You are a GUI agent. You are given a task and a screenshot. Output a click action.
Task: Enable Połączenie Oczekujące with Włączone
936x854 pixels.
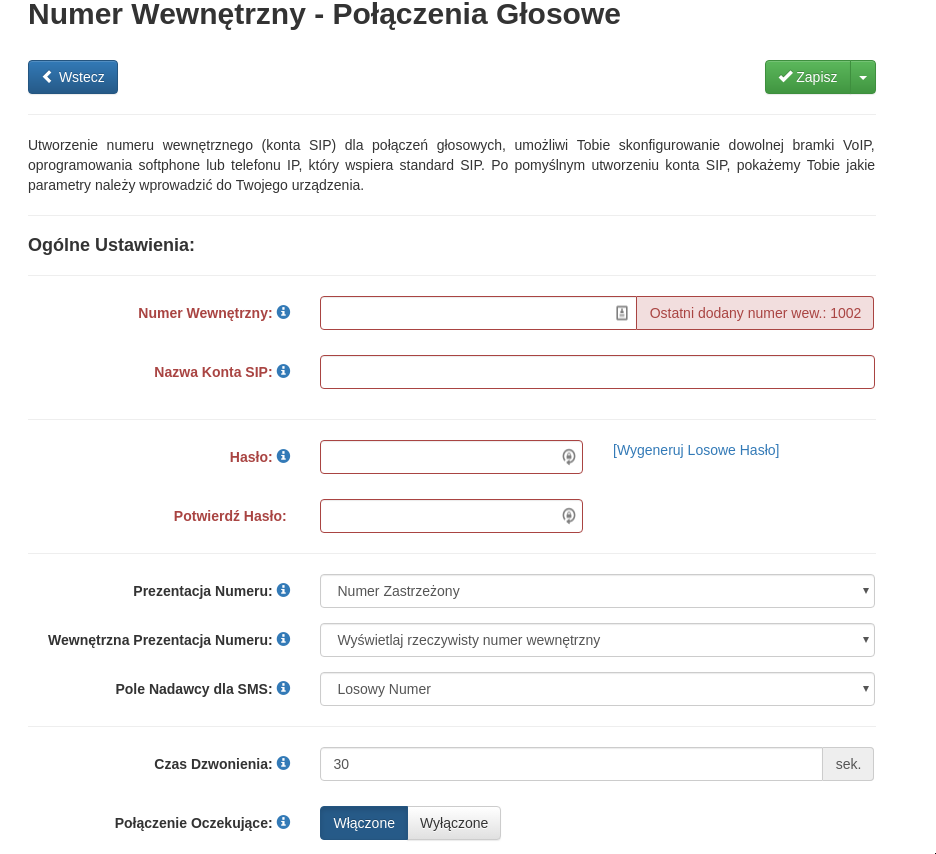pos(364,823)
